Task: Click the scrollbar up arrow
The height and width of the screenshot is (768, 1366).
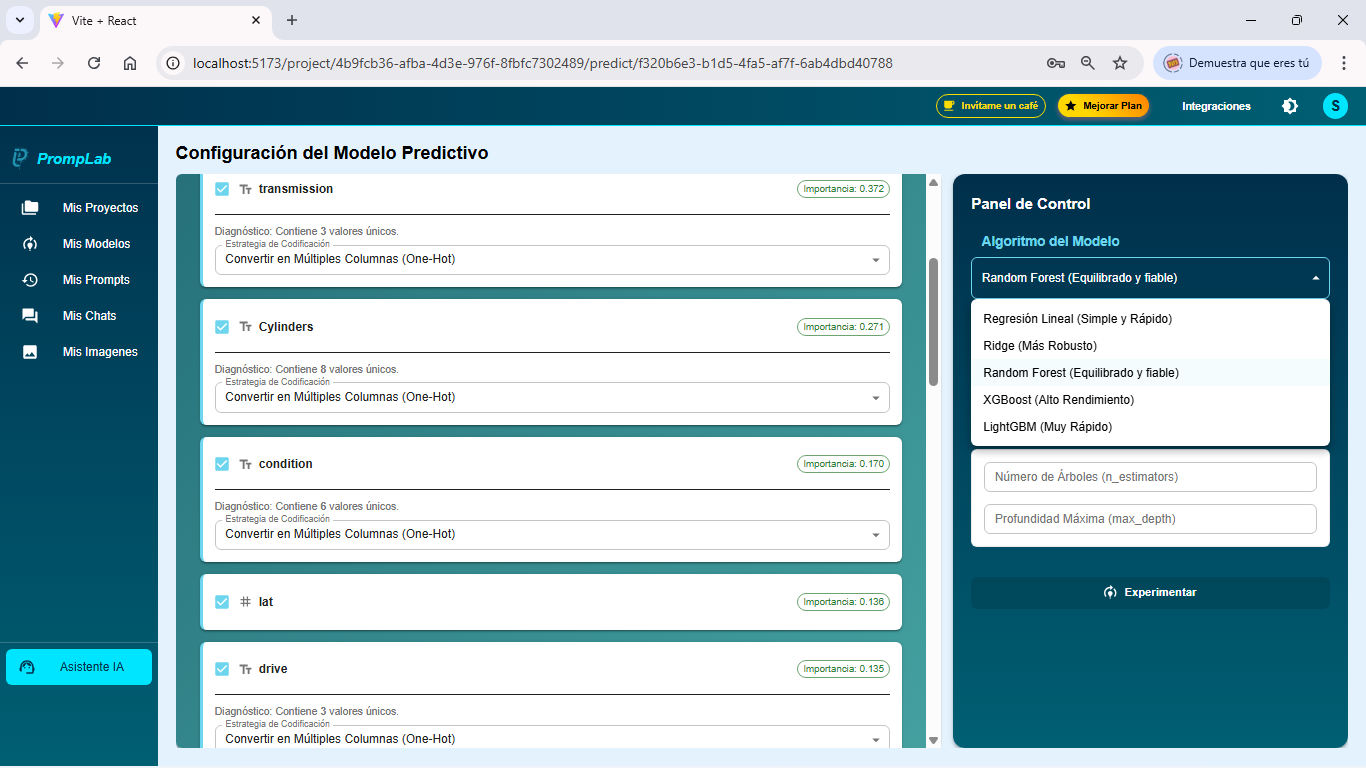Action: click(x=933, y=182)
